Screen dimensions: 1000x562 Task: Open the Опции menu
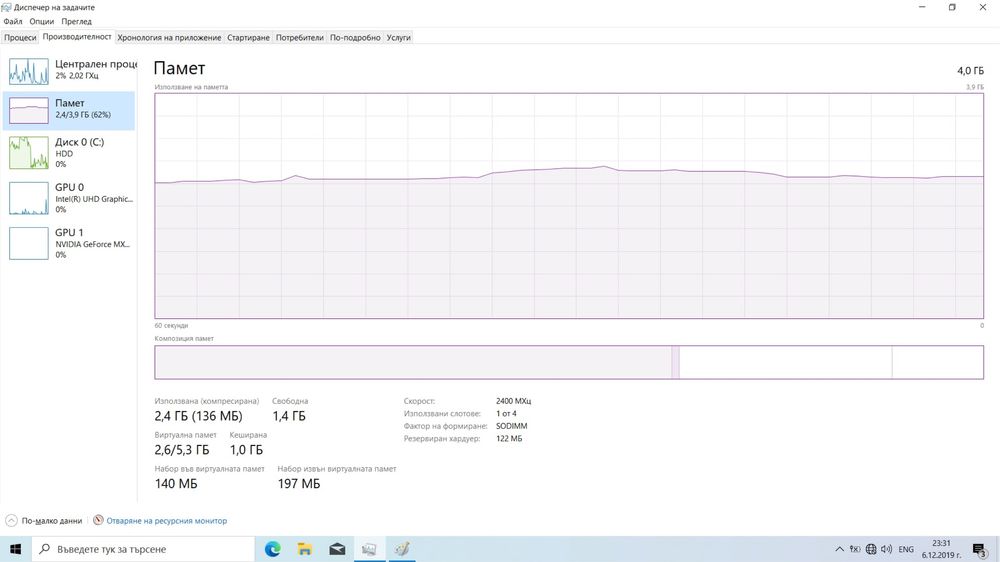(41, 21)
